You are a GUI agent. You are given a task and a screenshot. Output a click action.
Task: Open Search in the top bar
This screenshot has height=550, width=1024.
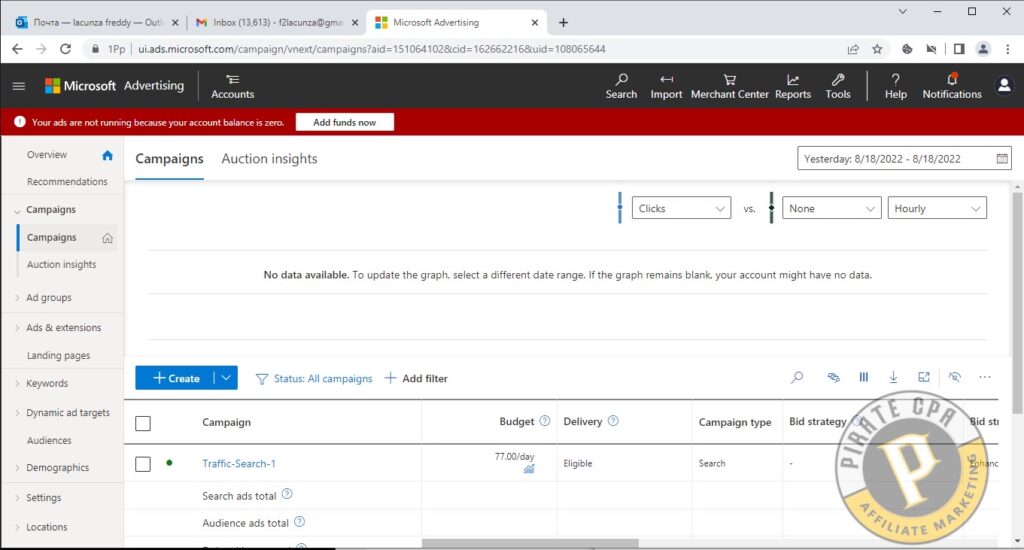[621, 86]
